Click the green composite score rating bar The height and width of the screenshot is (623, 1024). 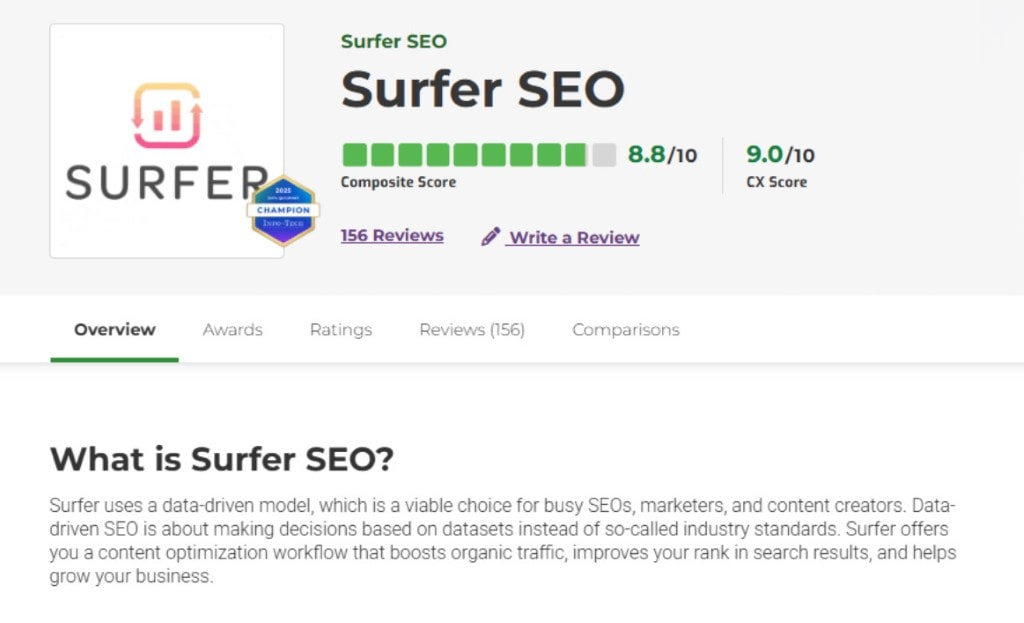click(465, 155)
